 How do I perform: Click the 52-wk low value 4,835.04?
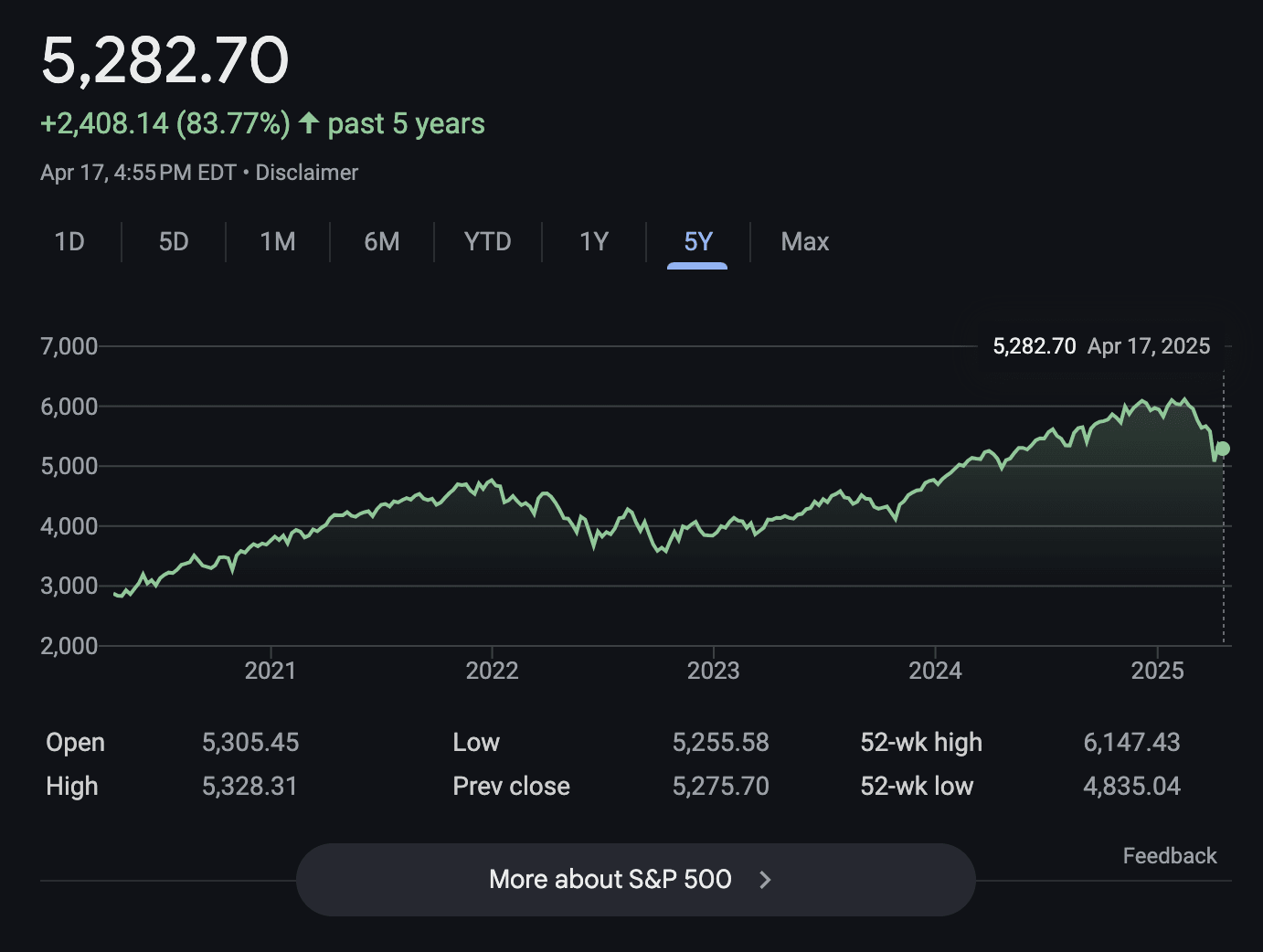[1132, 787]
